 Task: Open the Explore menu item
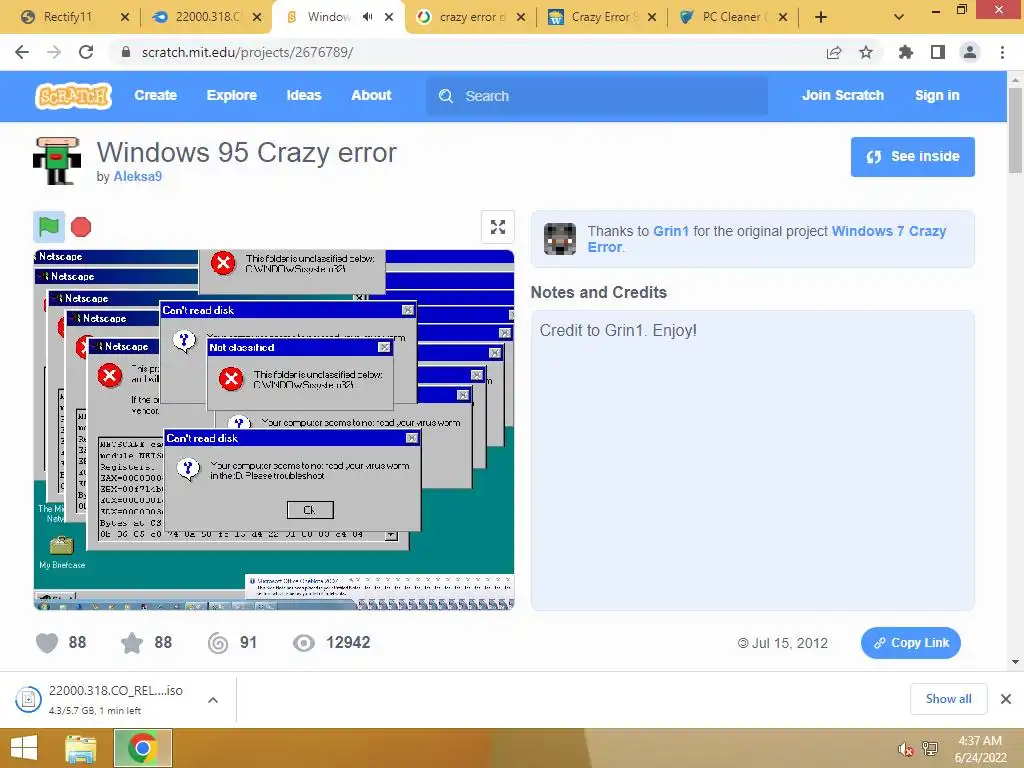[x=232, y=95]
